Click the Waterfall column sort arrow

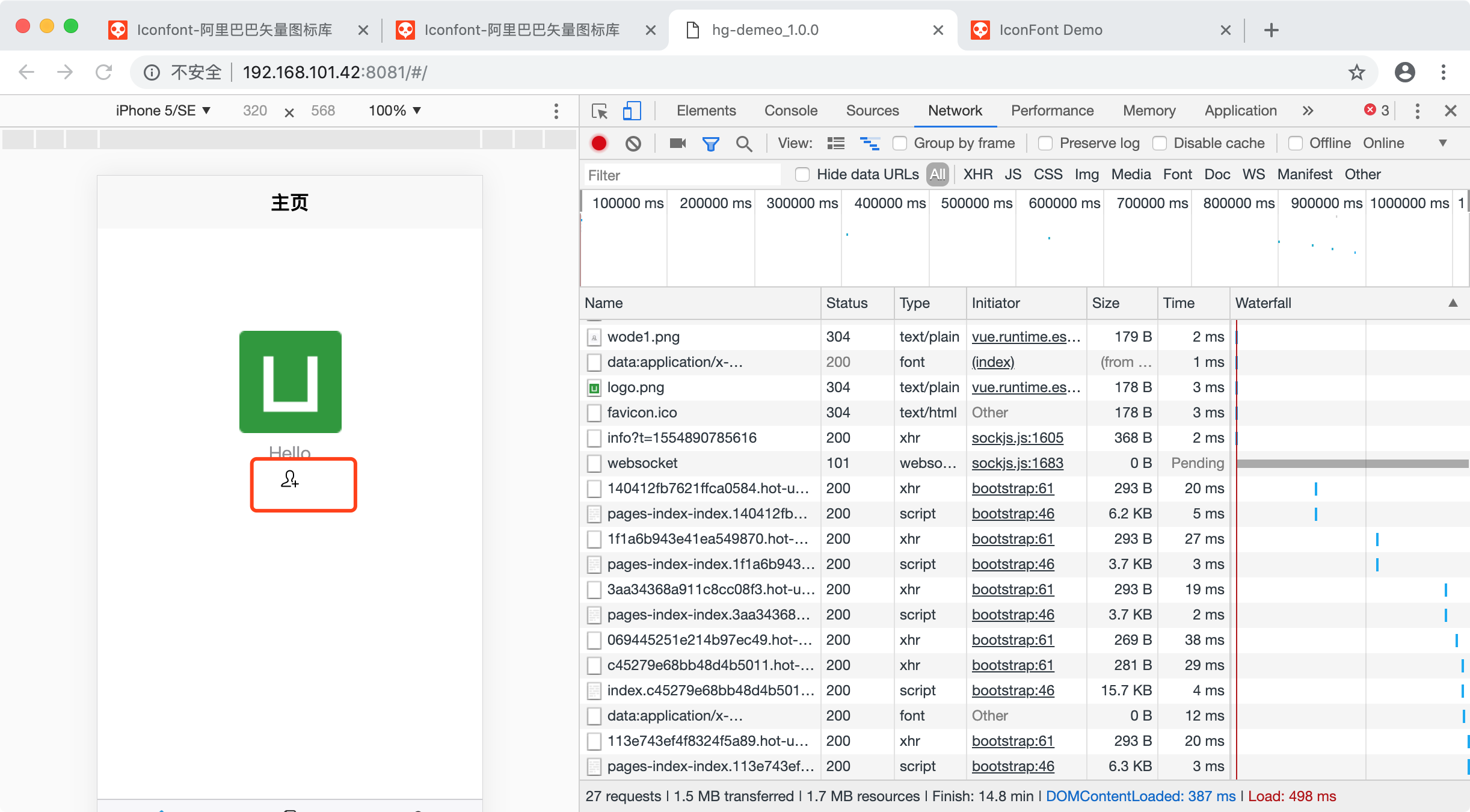1453,303
